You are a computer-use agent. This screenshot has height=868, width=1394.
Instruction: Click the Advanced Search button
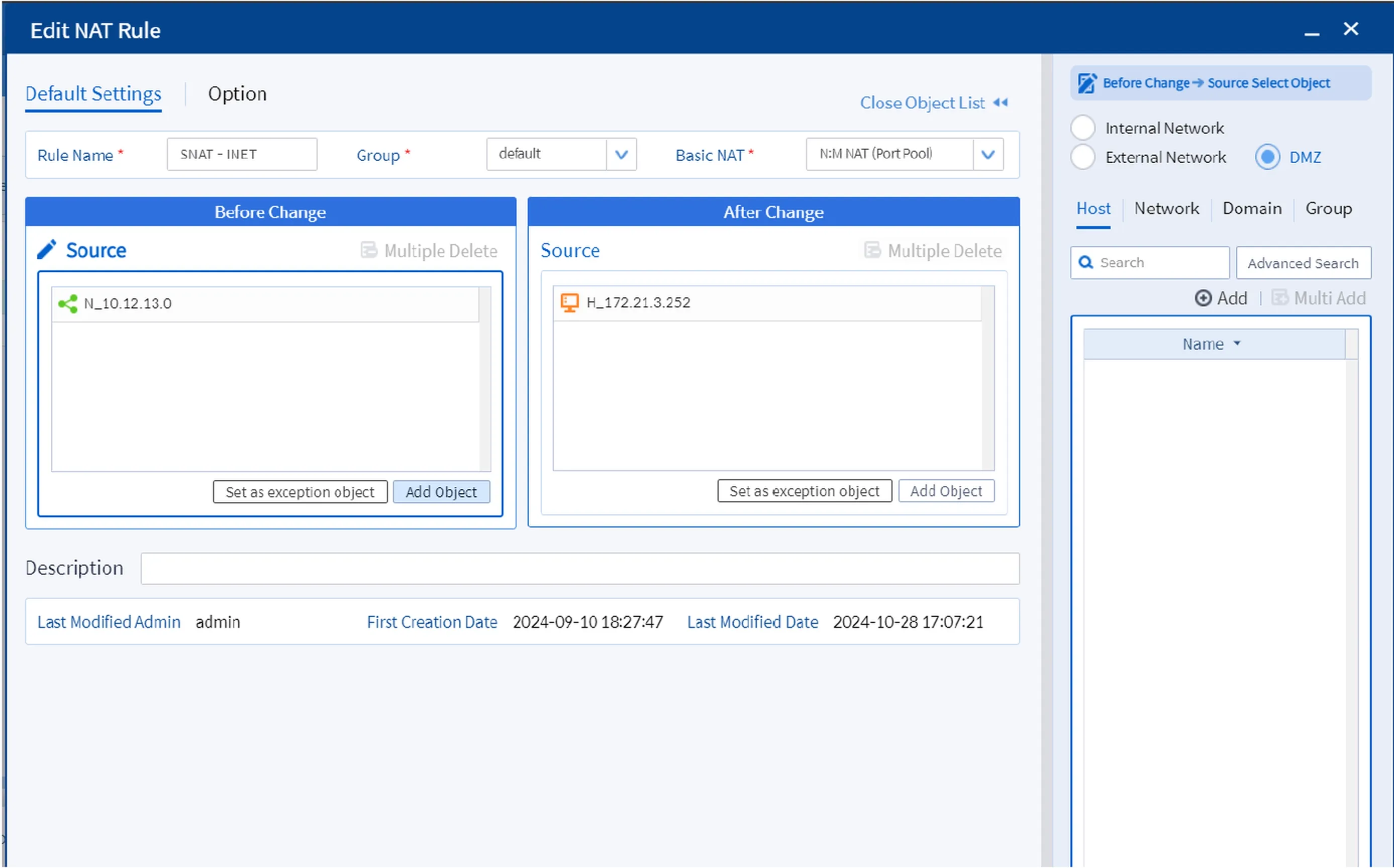1303,263
